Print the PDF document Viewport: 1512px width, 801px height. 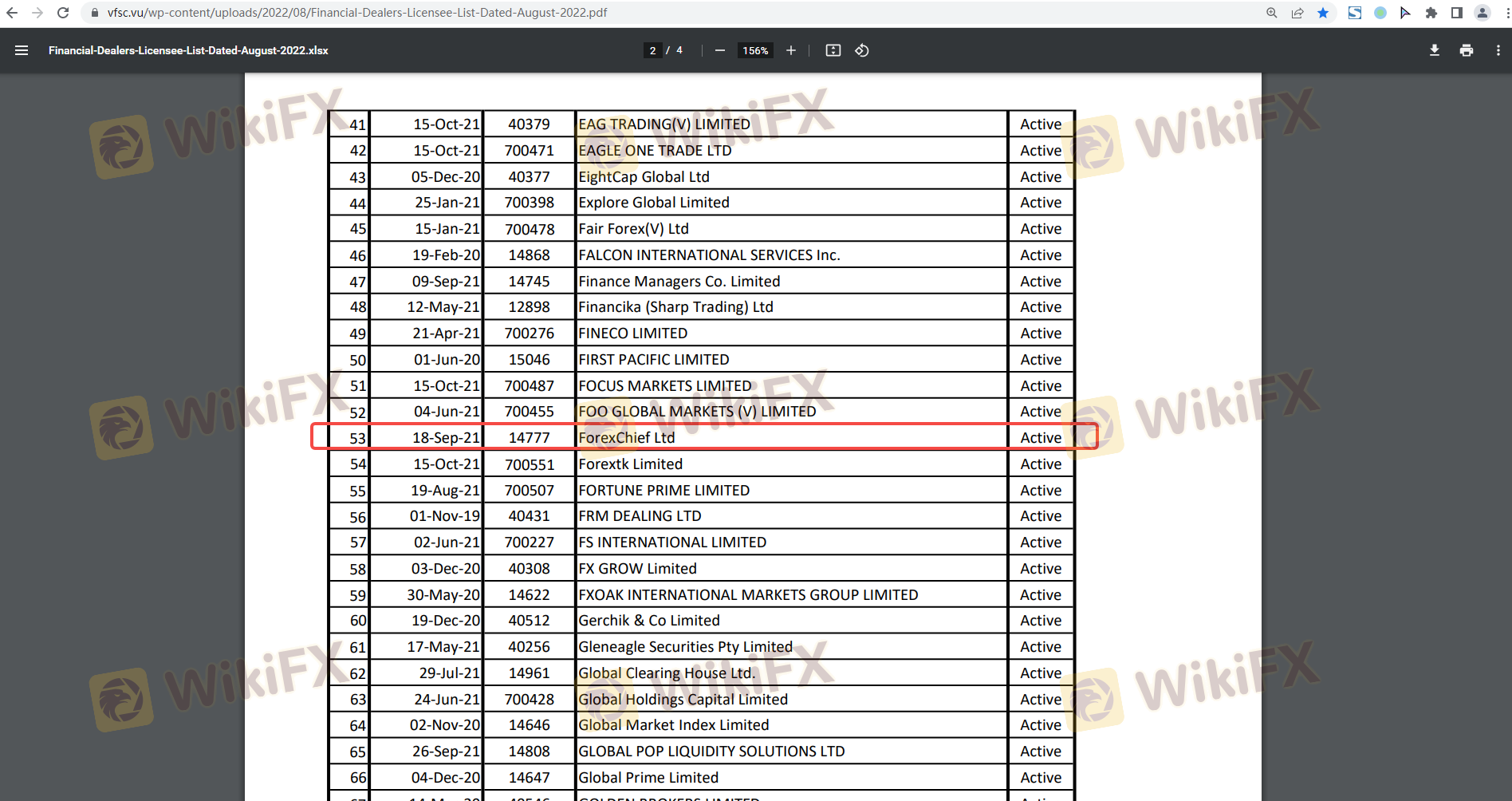tap(1467, 50)
